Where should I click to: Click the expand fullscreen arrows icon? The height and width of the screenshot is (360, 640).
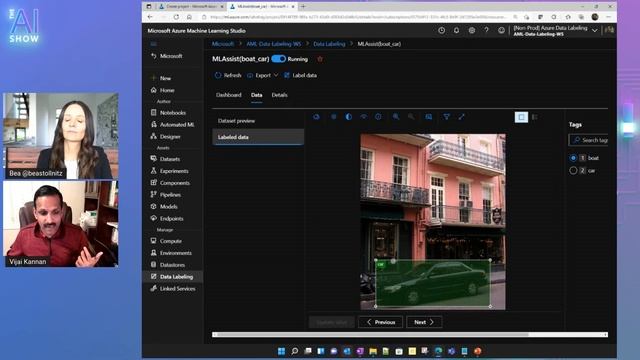coord(462,117)
